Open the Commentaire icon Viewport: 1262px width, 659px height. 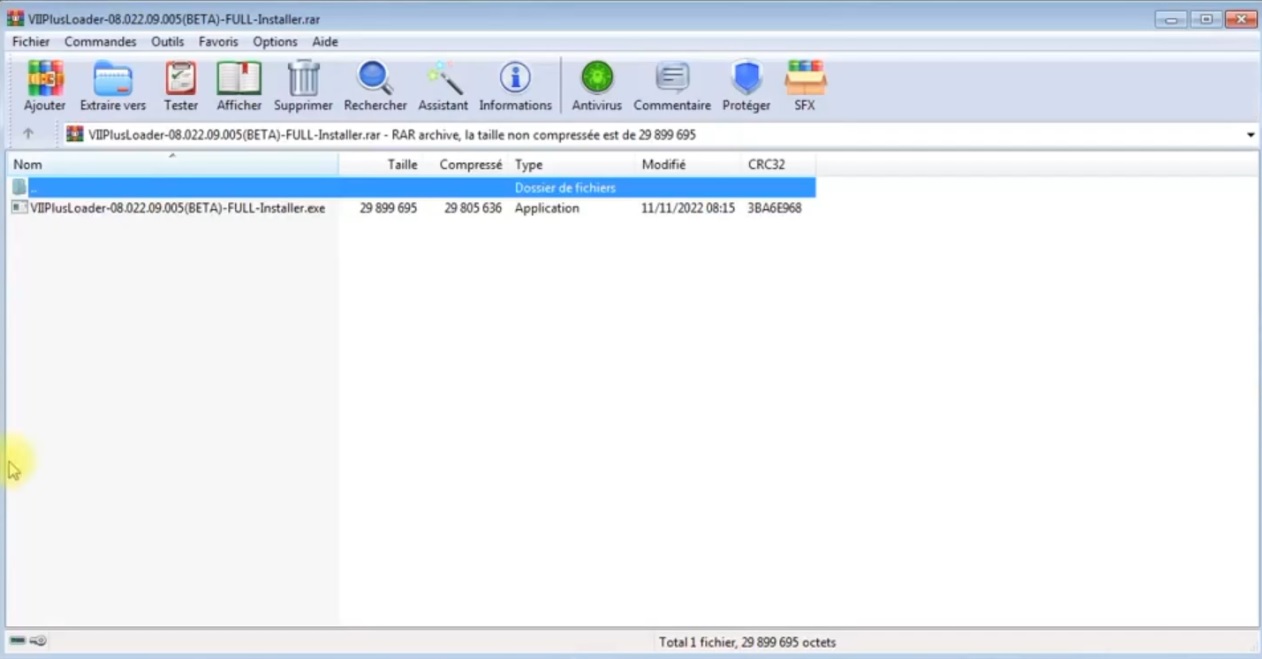(x=671, y=85)
